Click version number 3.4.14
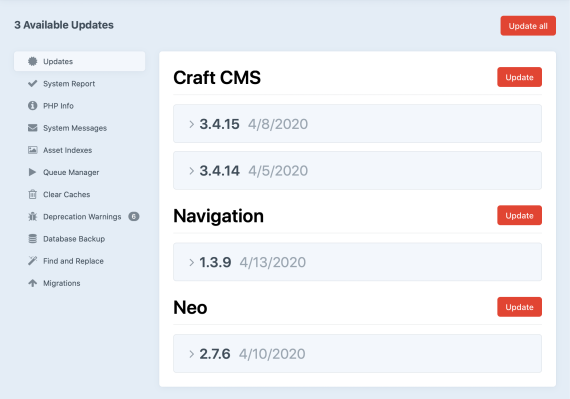The height and width of the screenshot is (399, 570). [x=220, y=171]
